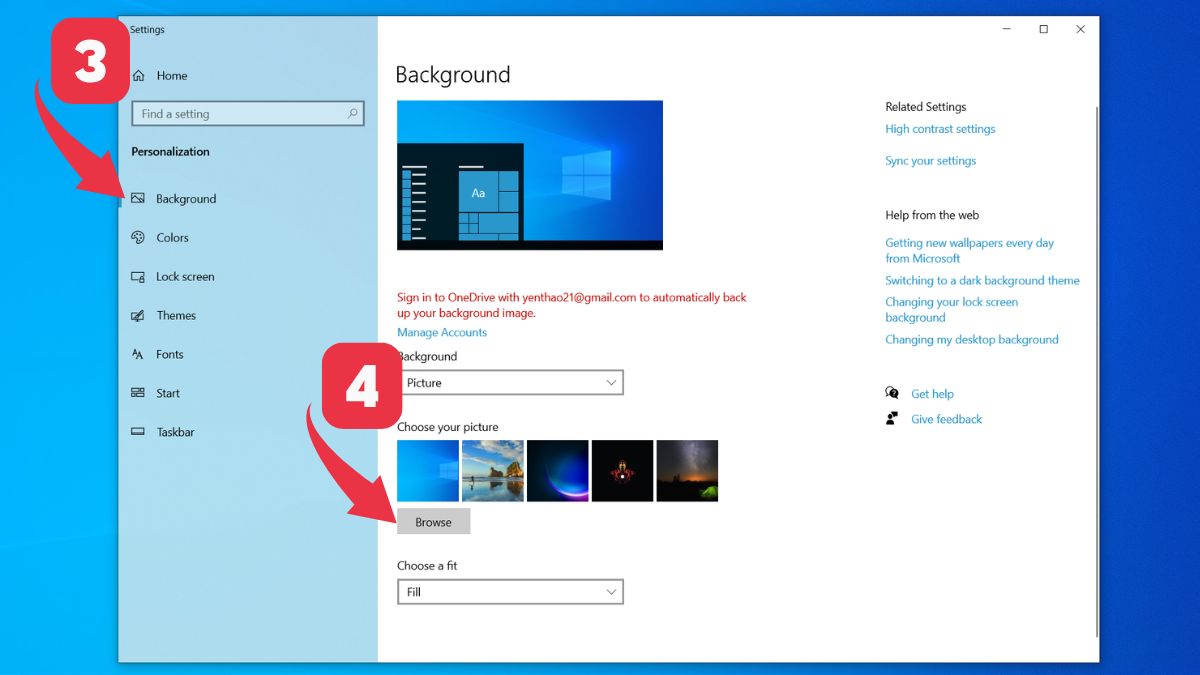Minimize the Settings window
The height and width of the screenshot is (675, 1200).
[1006, 30]
